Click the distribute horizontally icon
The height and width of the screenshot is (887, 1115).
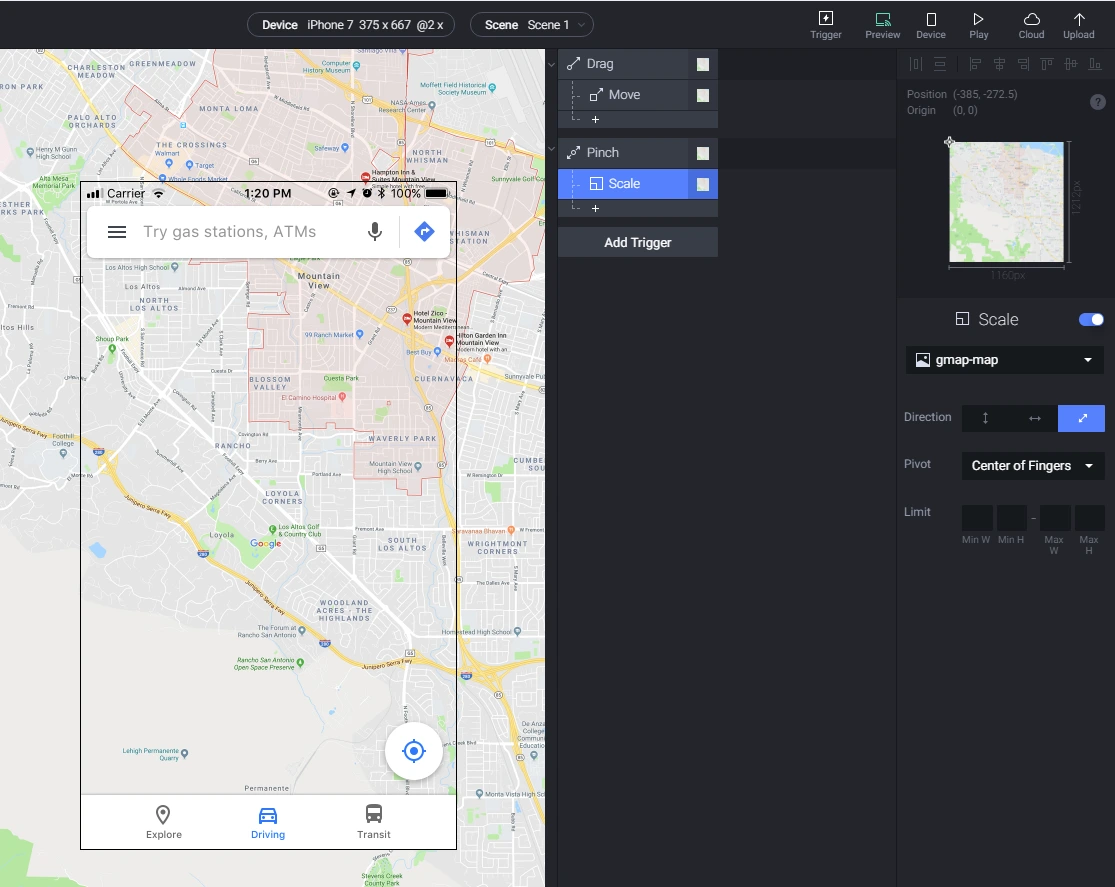(916, 65)
